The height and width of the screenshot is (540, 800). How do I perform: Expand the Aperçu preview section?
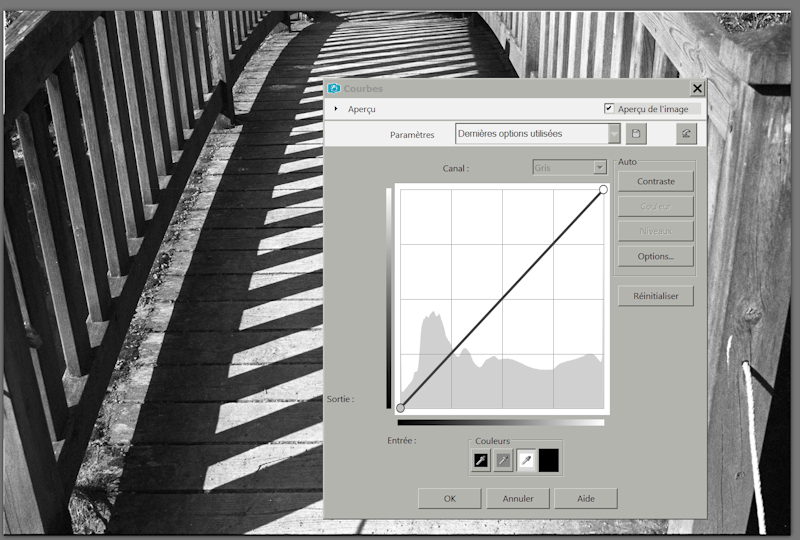336,108
